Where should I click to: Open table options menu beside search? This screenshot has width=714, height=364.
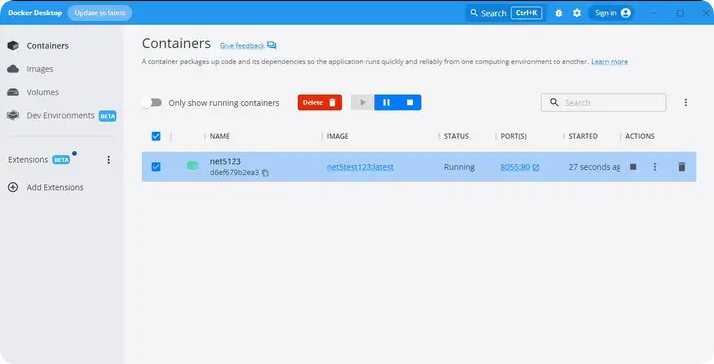pyautogui.click(x=685, y=103)
